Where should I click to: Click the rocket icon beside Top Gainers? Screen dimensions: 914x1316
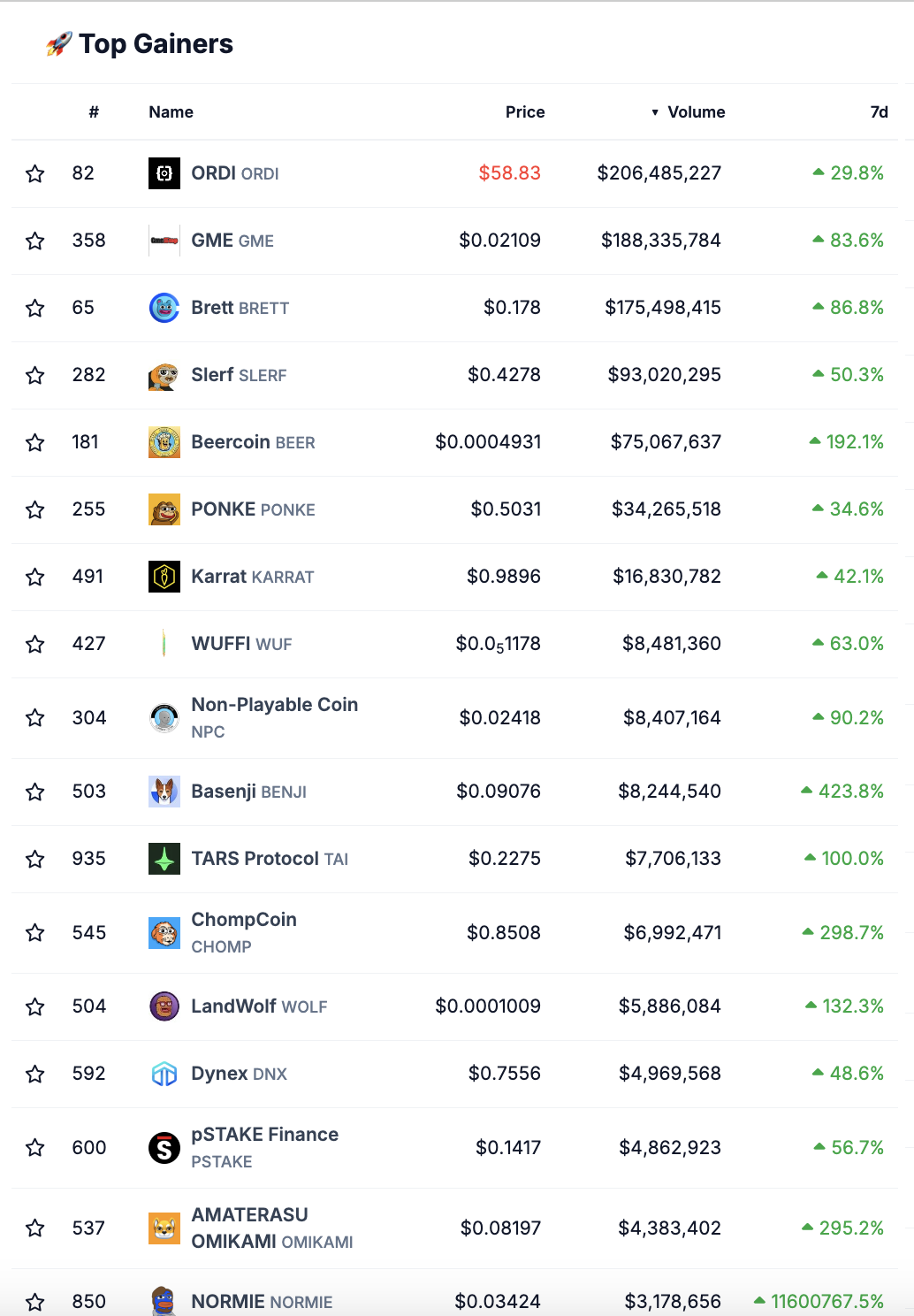58,43
